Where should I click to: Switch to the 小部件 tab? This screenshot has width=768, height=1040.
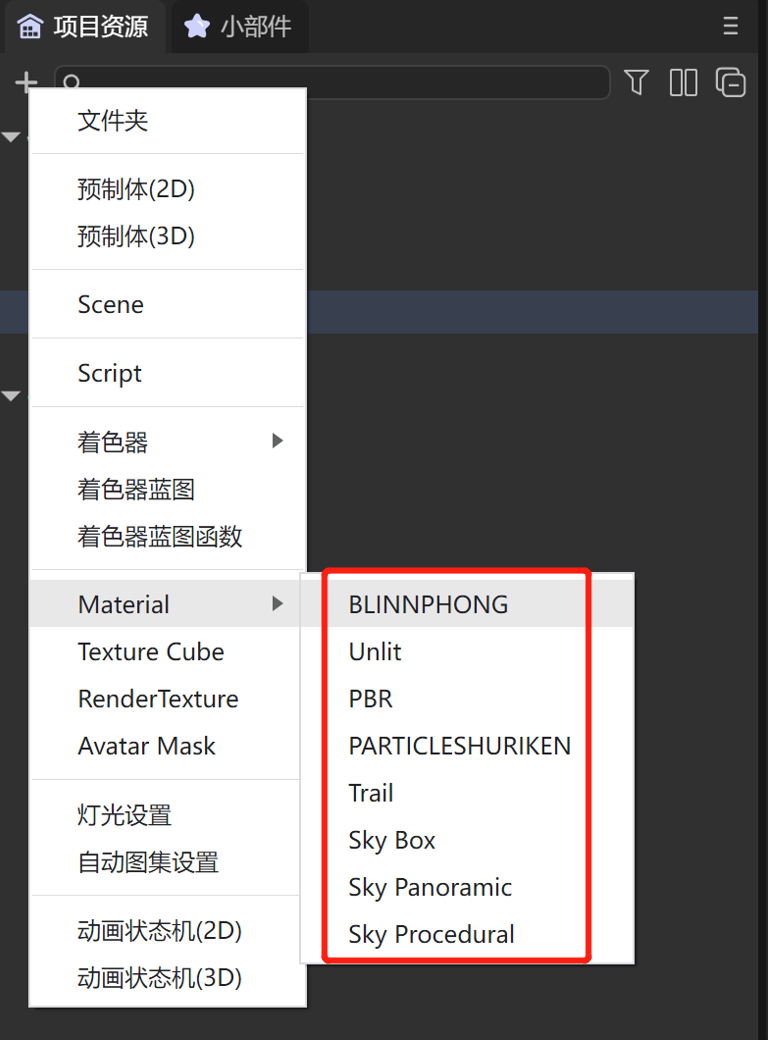255,26
